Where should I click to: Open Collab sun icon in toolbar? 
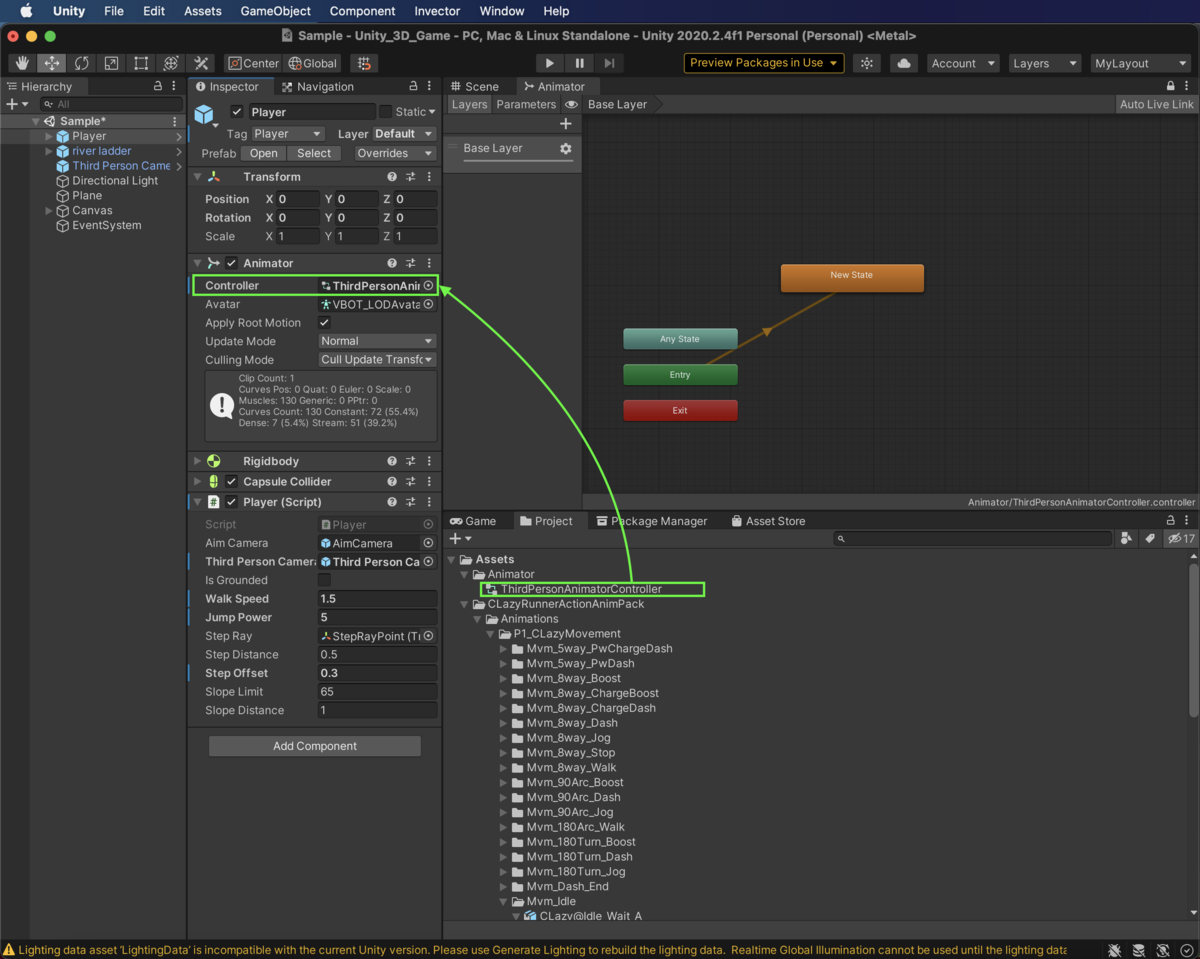(867, 63)
